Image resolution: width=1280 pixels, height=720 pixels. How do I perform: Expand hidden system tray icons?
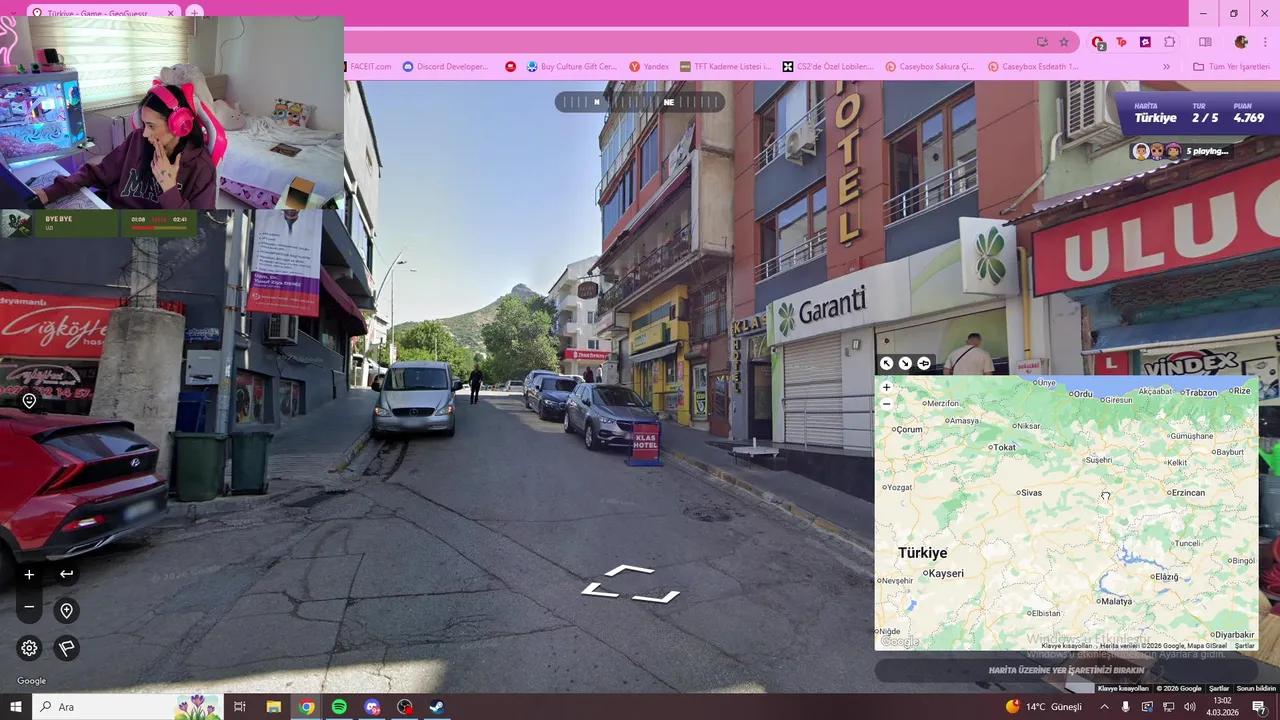[x=1104, y=707]
